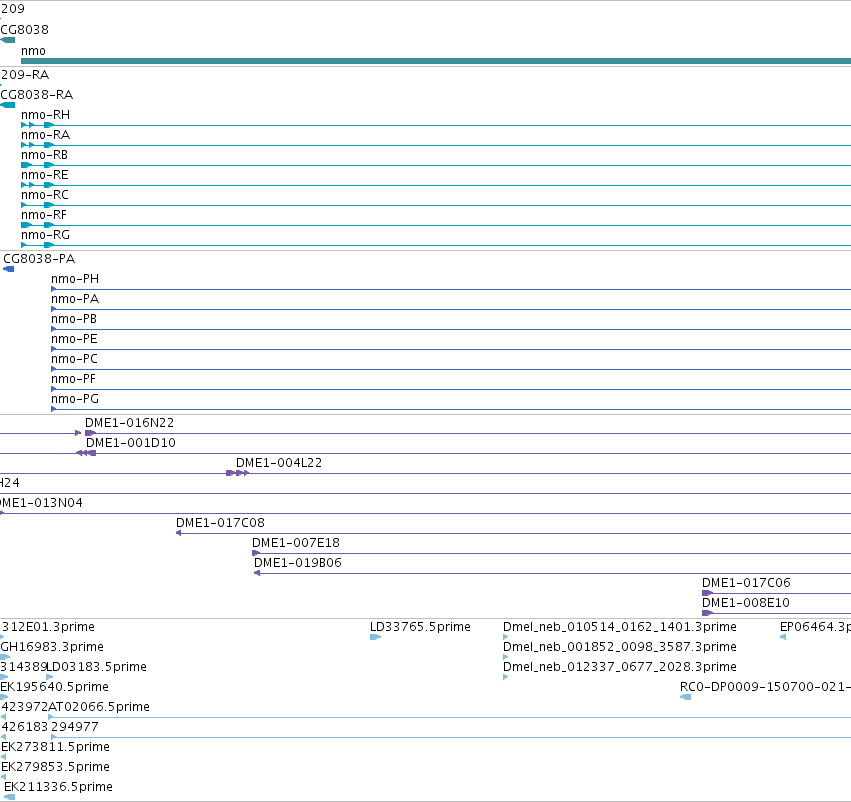Select the nmo-PF protein label
Screen dimensions: 851x802
(x=73, y=379)
